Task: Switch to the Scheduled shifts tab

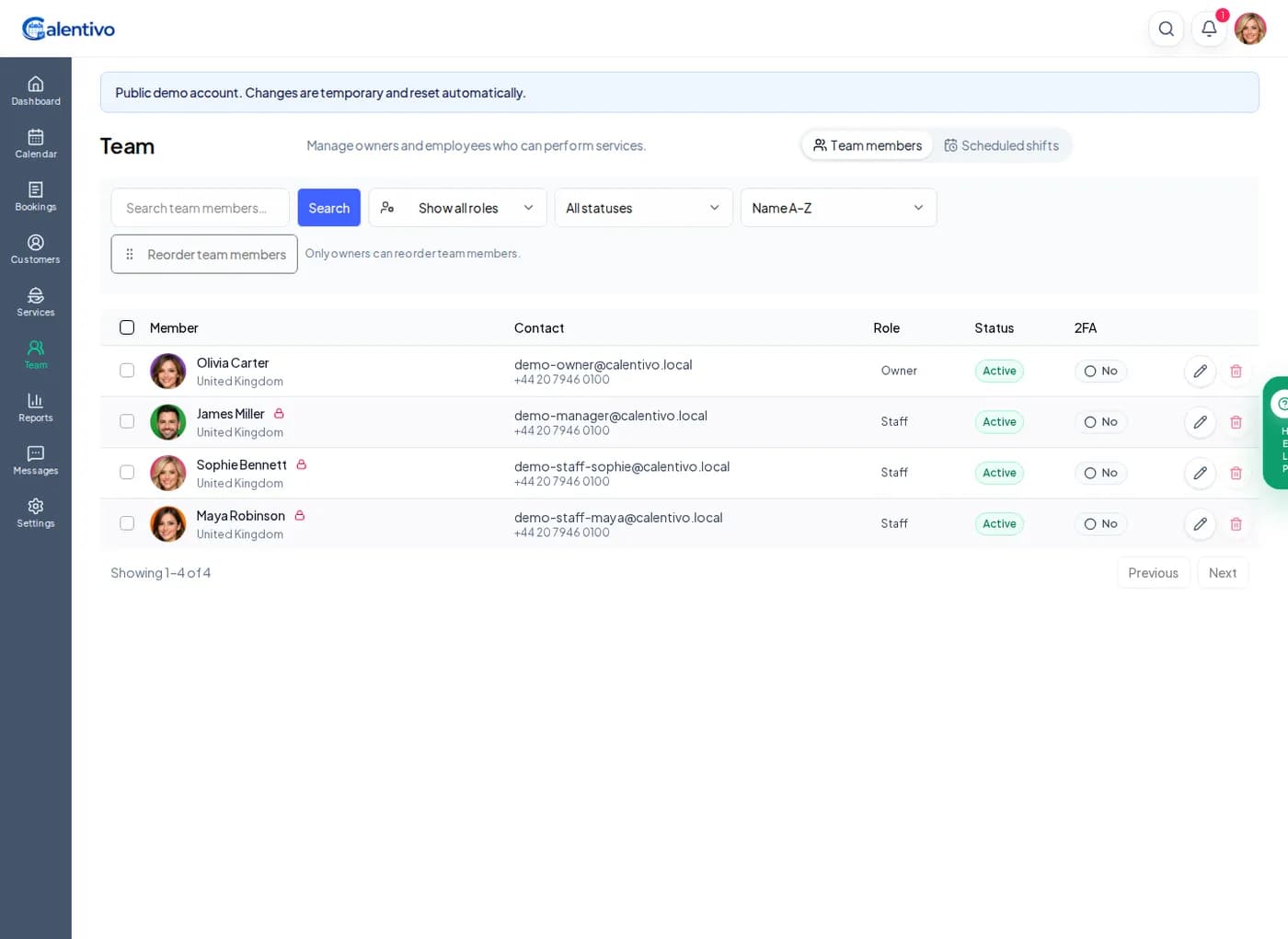Action: coord(1001,145)
